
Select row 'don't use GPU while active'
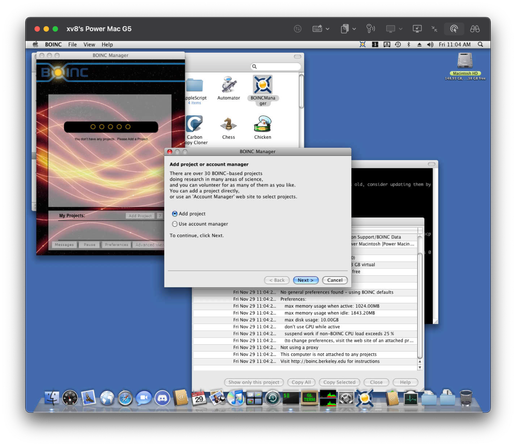[305, 327]
